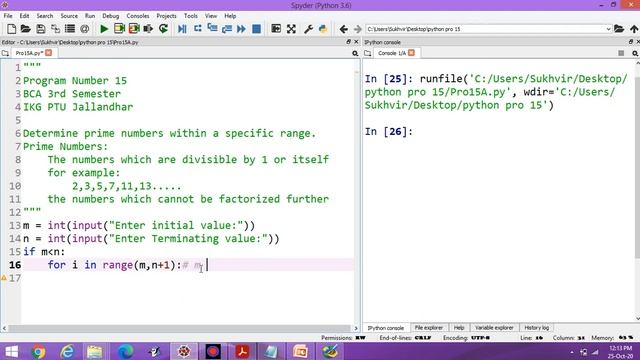
Task: Save the current file
Action: (40, 29)
